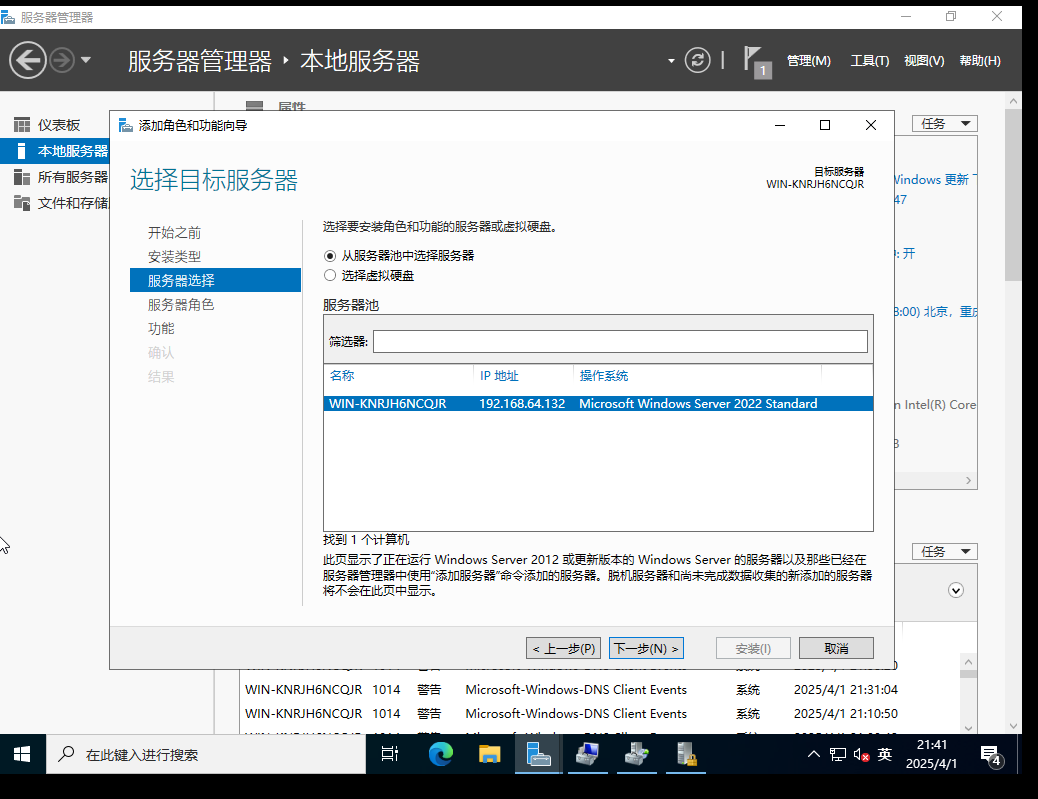Select 从服务器池中选择服务器 radio button
Screen dimensions: 1038x799
330,256
